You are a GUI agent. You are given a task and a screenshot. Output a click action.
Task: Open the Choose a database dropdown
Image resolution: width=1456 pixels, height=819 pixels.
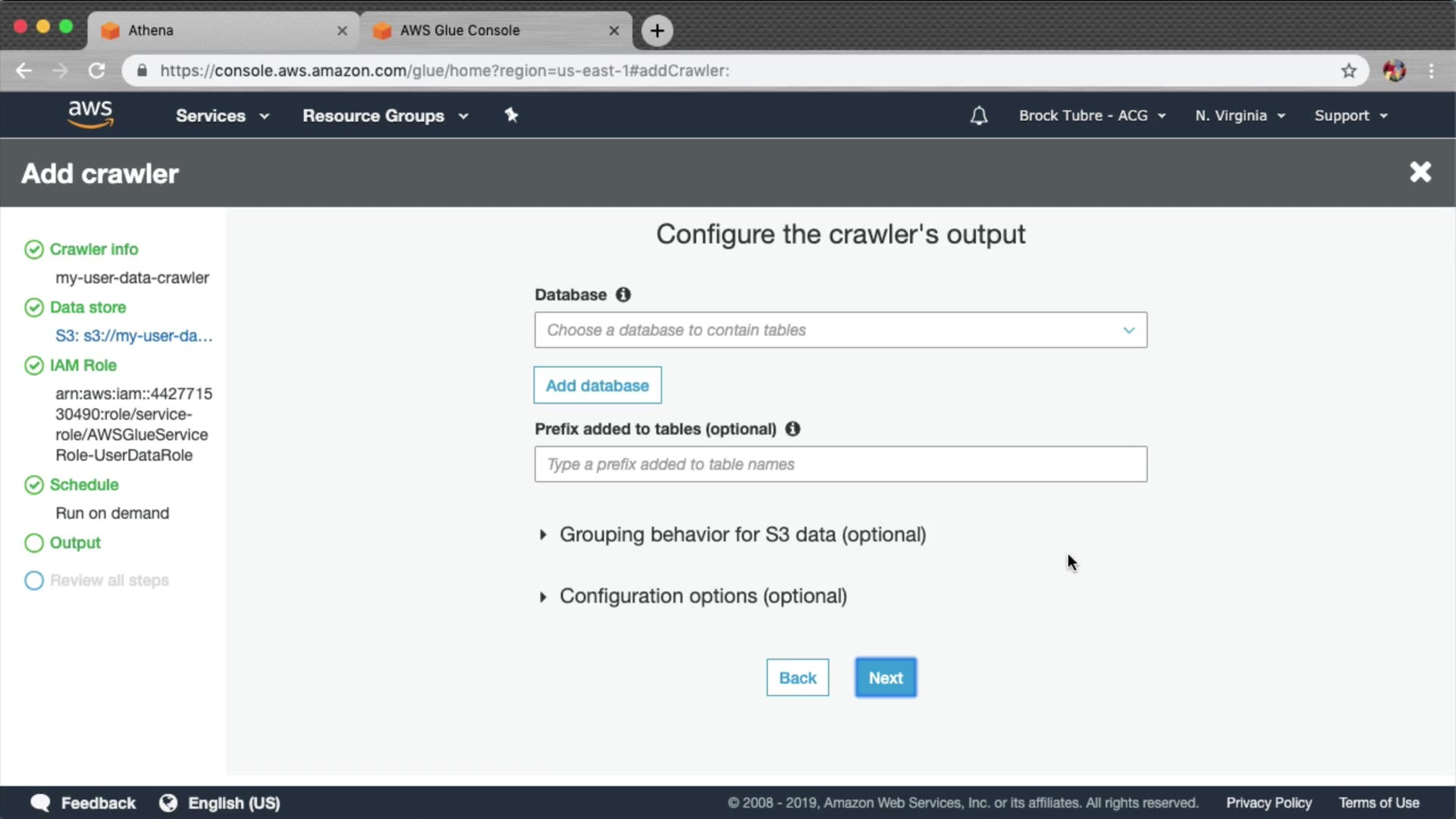[x=840, y=330]
